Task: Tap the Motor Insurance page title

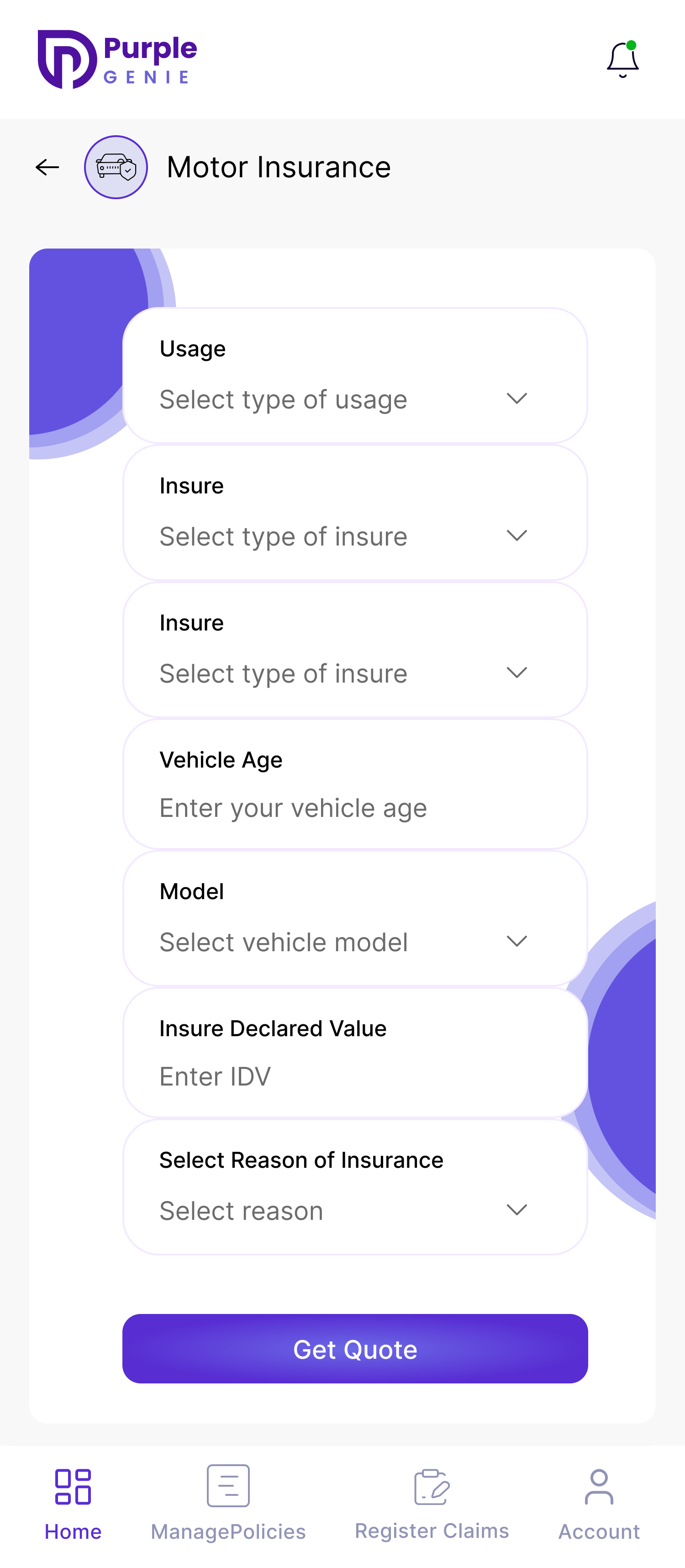Action: point(279,167)
